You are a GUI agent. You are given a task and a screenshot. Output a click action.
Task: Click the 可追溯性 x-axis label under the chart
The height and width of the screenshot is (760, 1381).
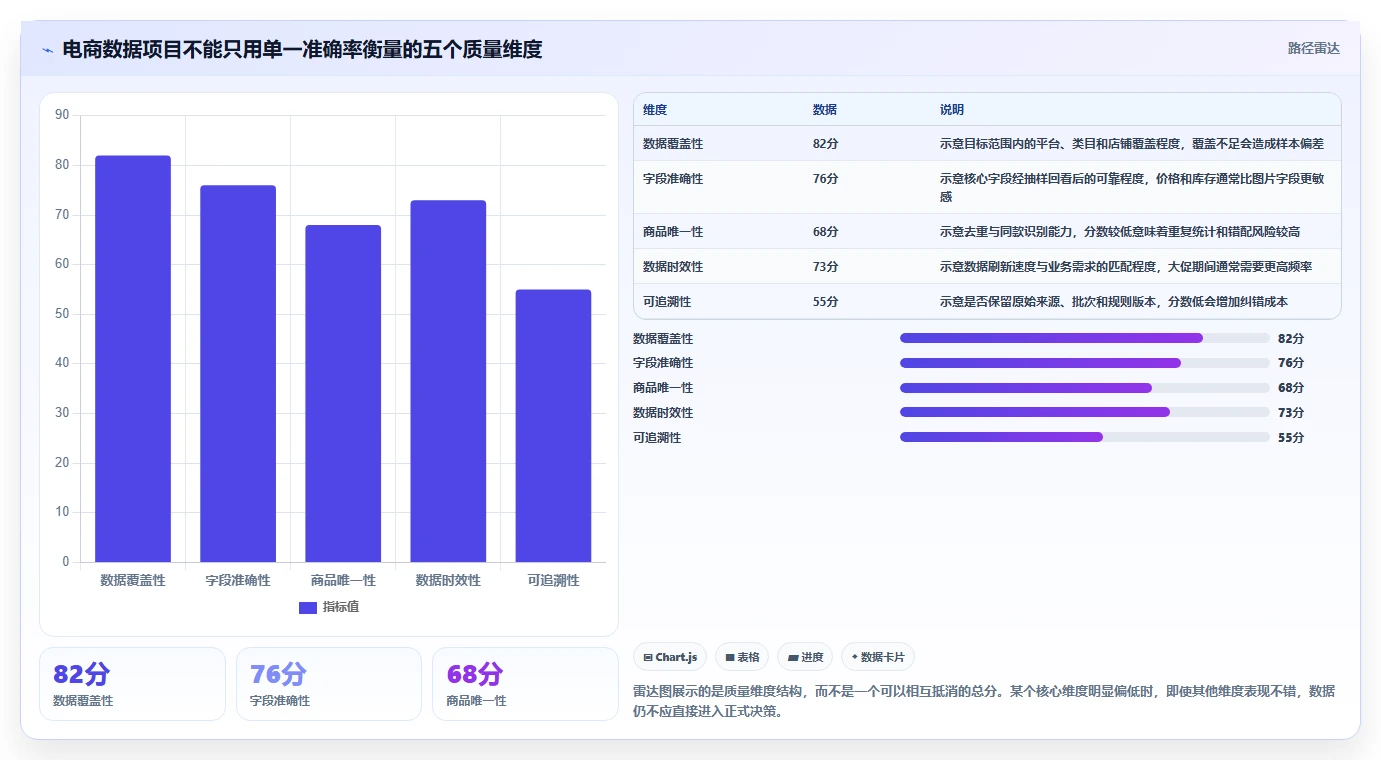553,580
